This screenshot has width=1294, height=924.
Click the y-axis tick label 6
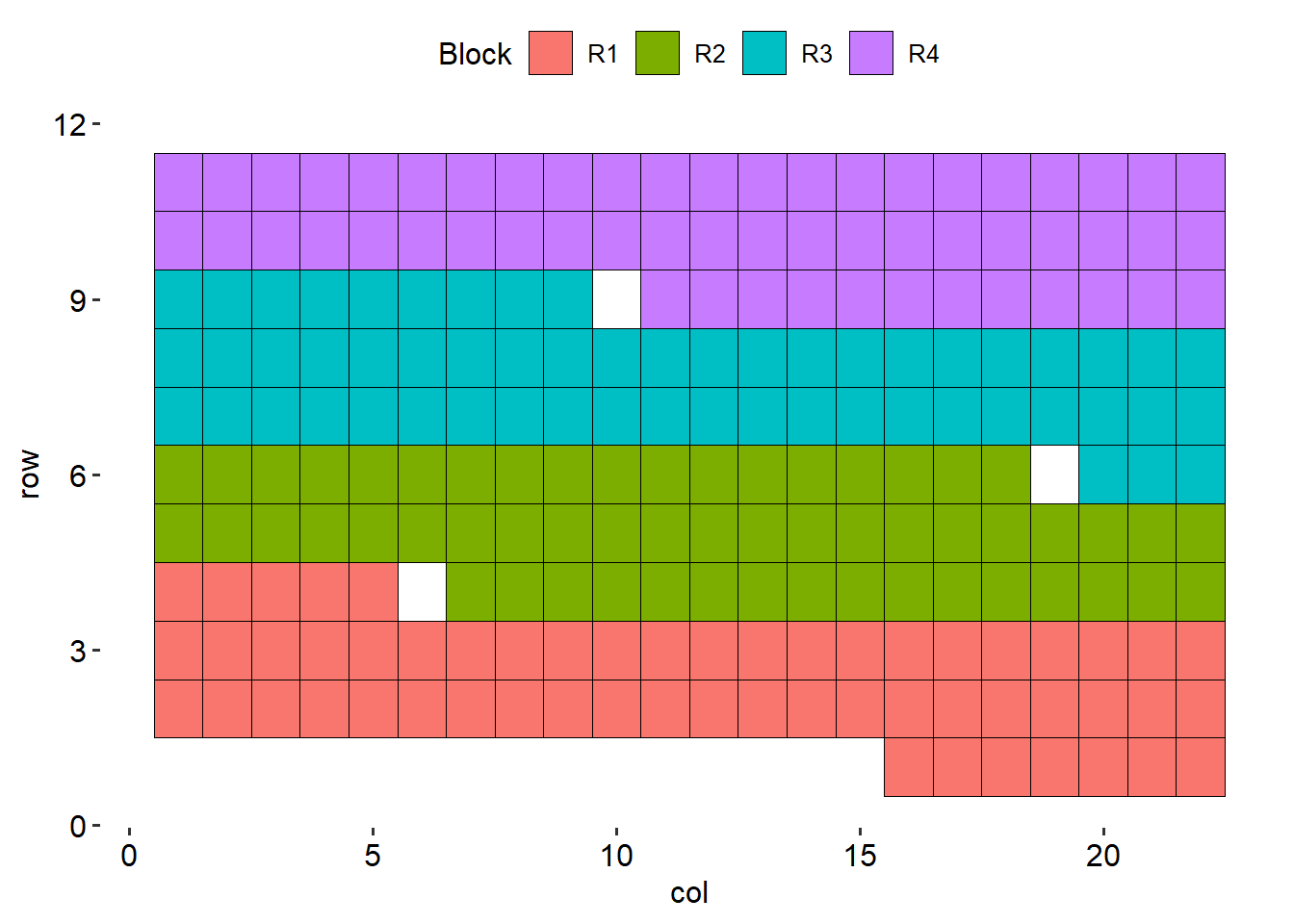point(78,475)
